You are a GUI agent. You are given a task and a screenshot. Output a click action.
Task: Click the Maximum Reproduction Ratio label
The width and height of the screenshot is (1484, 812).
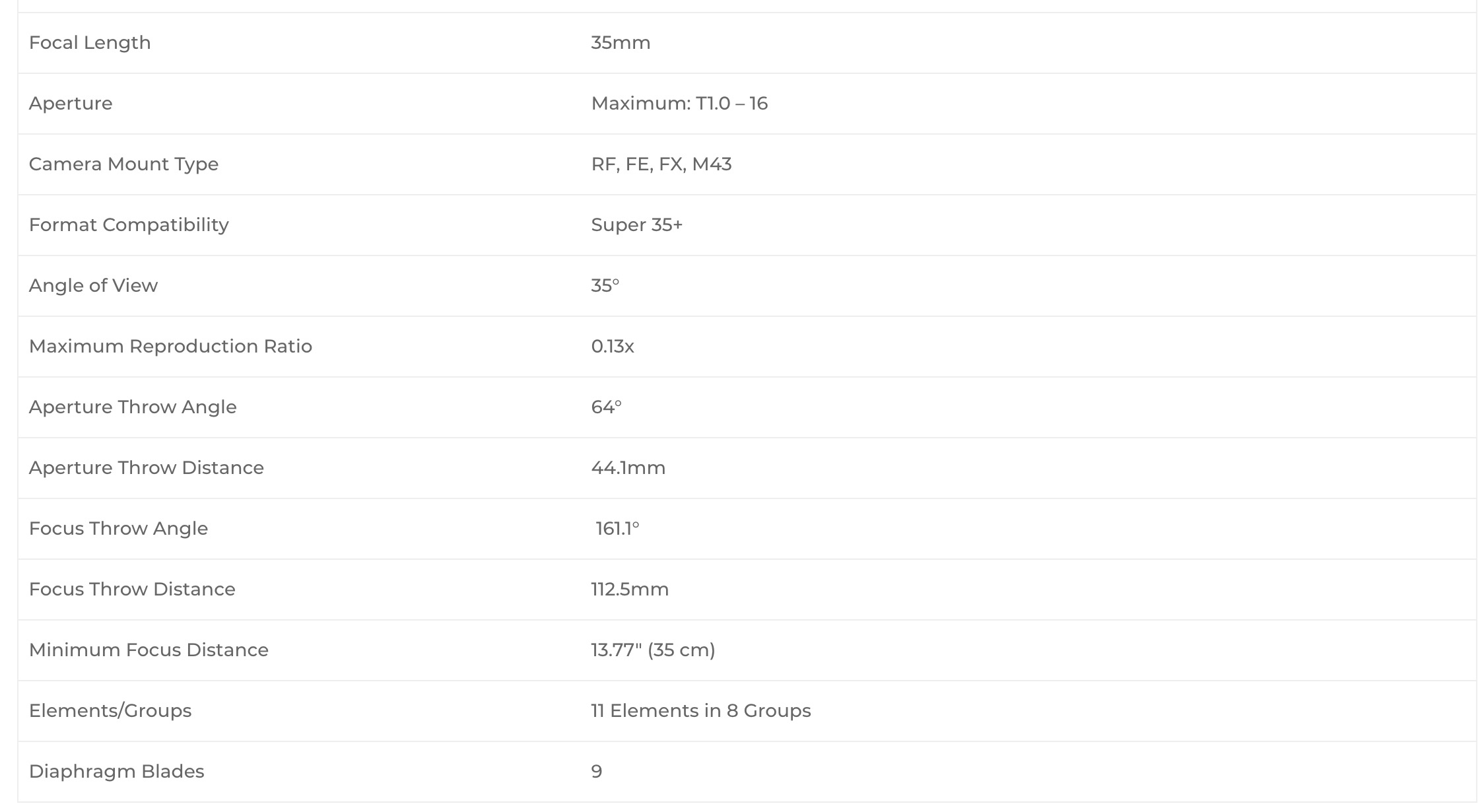click(x=170, y=347)
